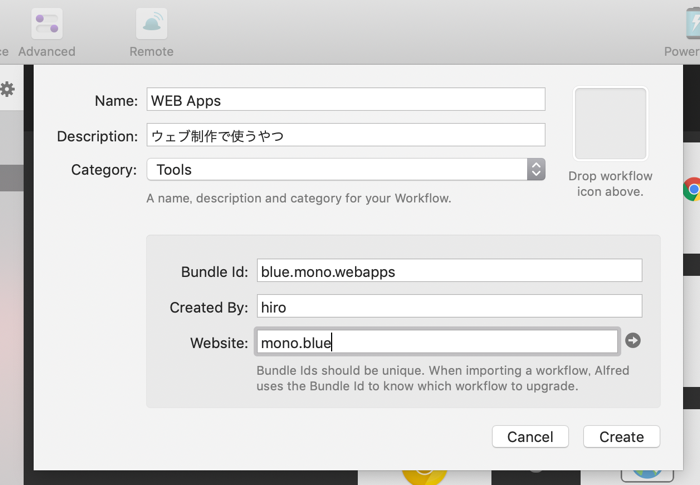Expand the Category Tools dropdown

click(346, 170)
